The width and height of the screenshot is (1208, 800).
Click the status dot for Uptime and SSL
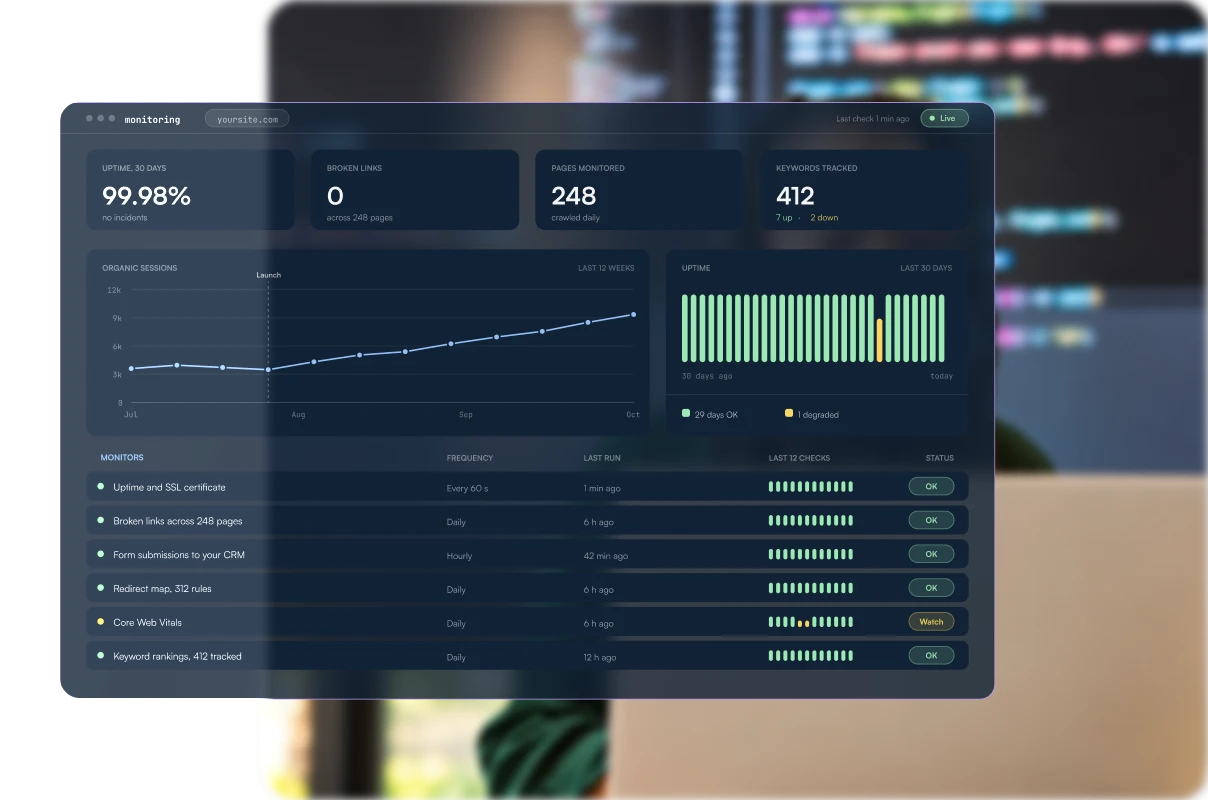pos(100,486)
